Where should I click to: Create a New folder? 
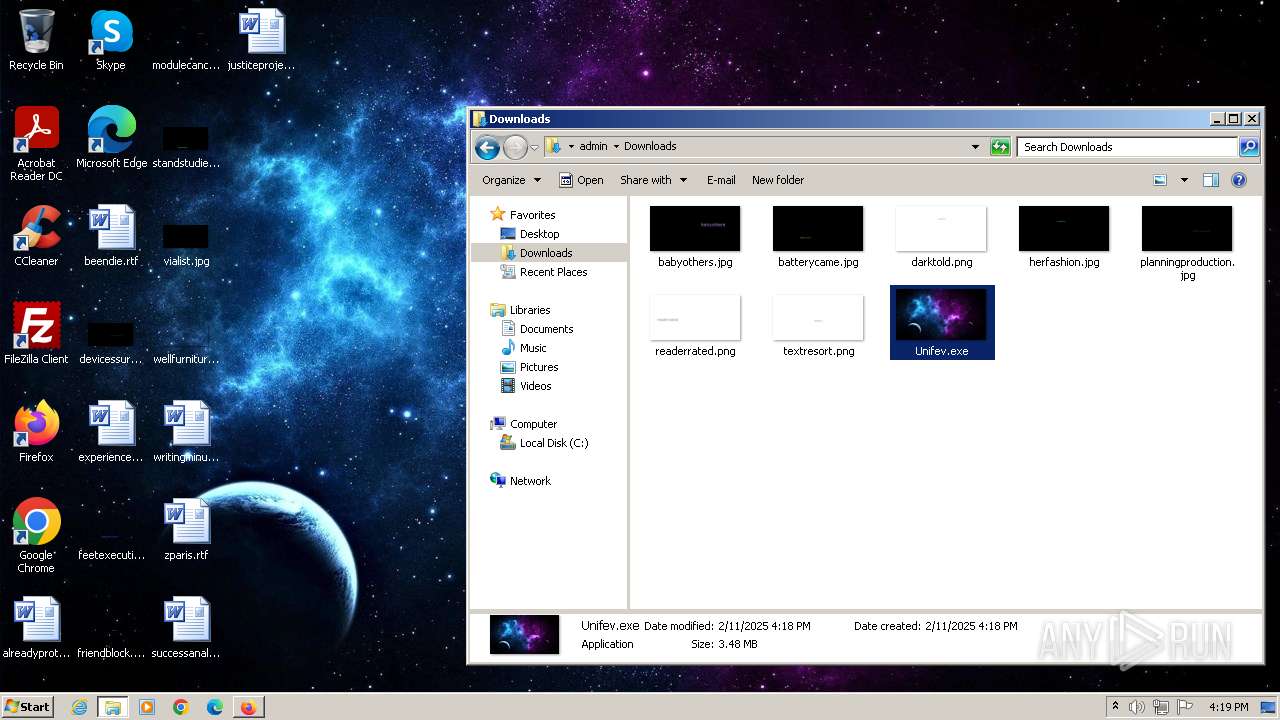[x=778, y=180]
